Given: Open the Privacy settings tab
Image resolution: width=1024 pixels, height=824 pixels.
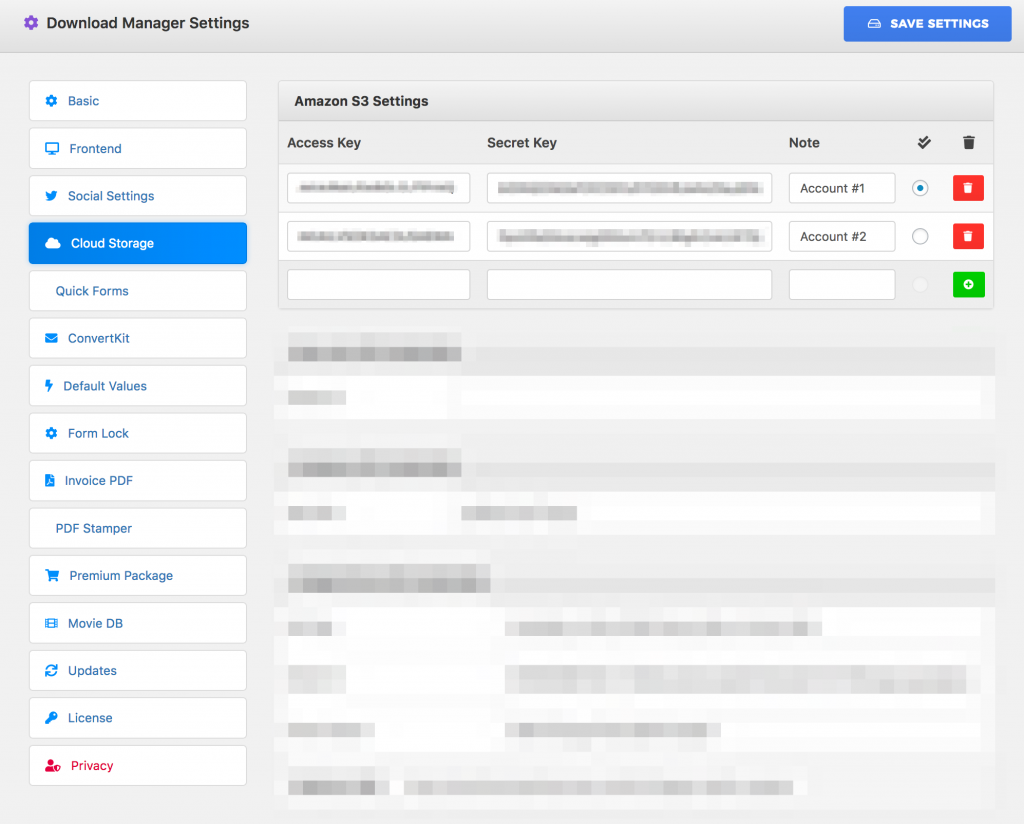Looking at the screenshot, I should pyautogui.click(x=91, y=765).
